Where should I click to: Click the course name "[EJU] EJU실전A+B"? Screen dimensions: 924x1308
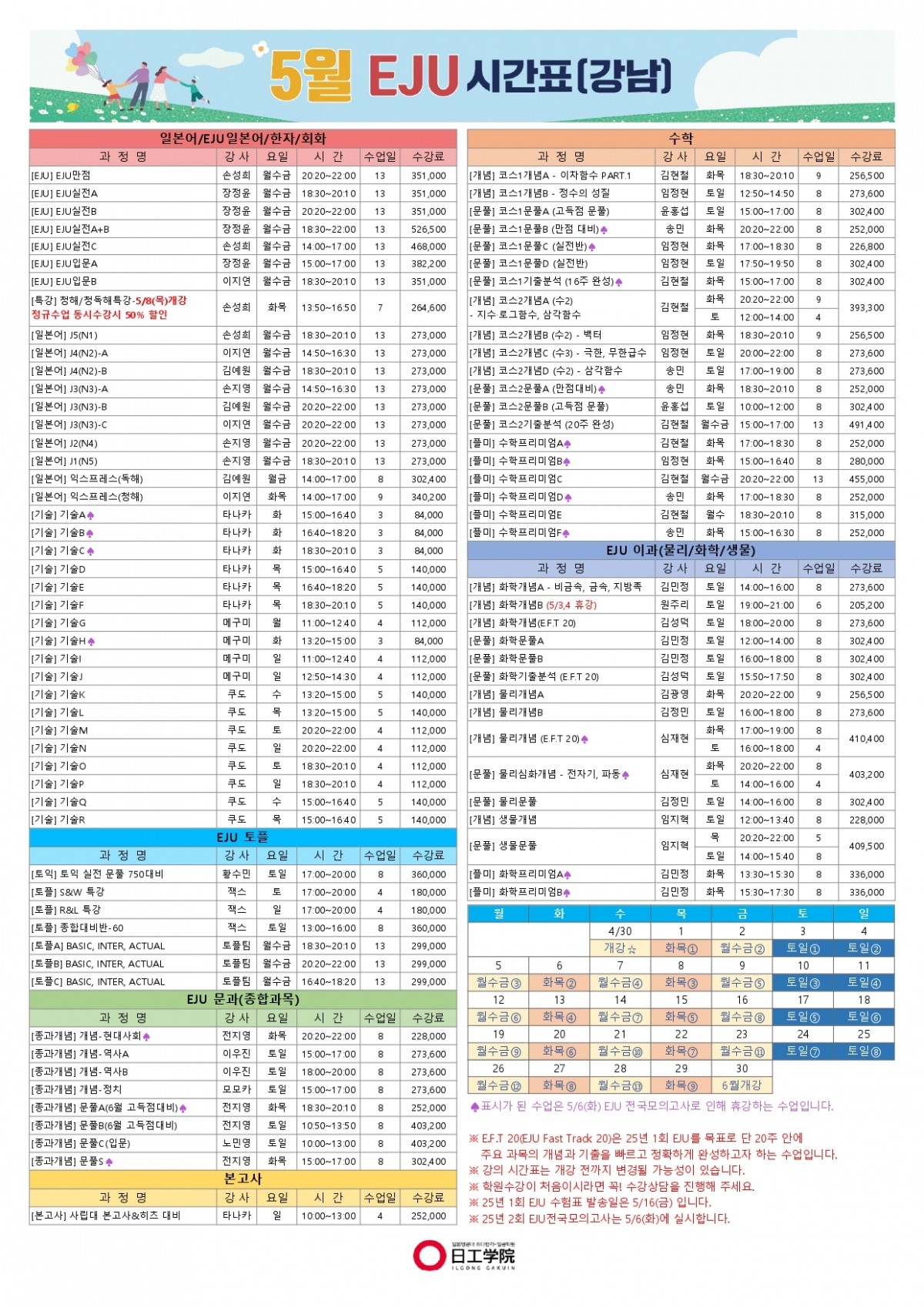70,229
